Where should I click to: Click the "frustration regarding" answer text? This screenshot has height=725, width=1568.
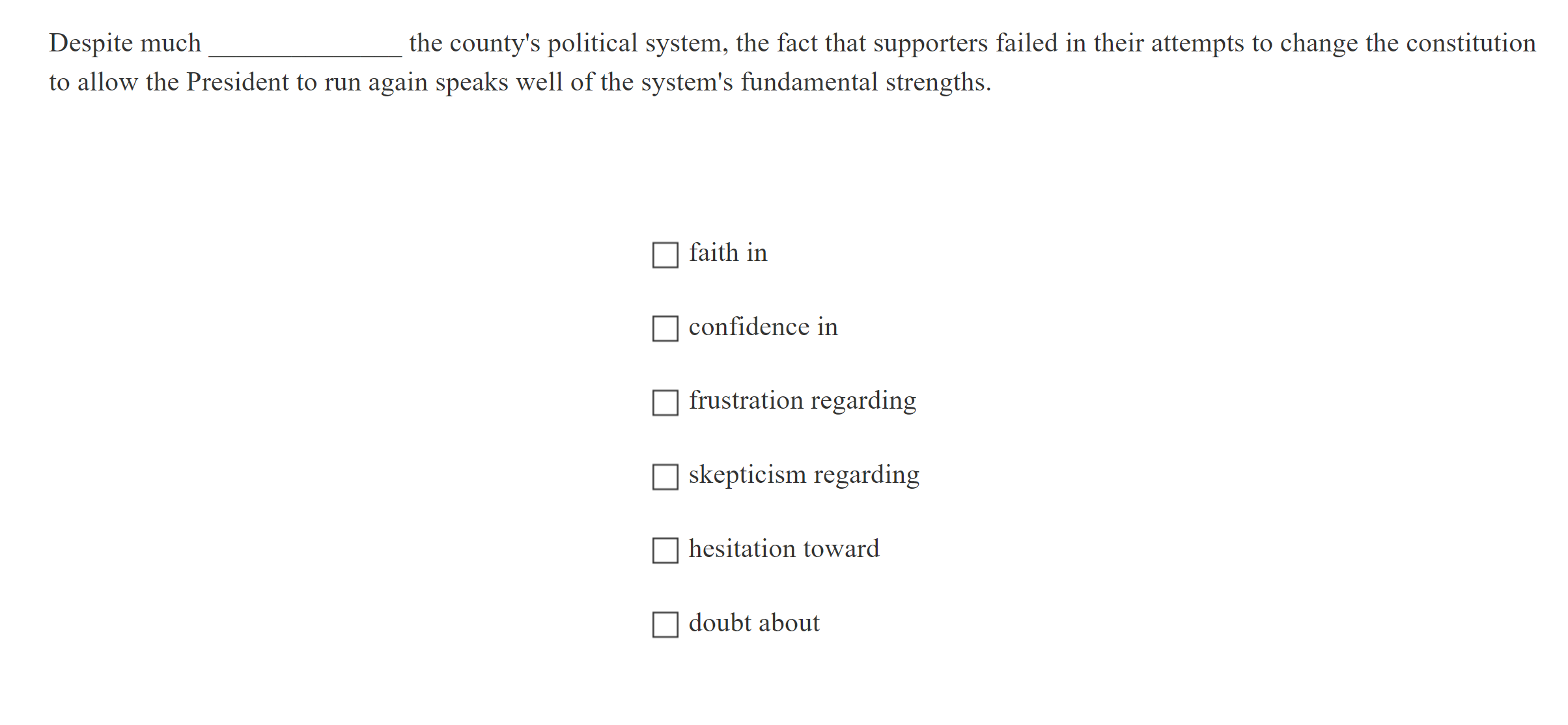click(x=802, y=402)
